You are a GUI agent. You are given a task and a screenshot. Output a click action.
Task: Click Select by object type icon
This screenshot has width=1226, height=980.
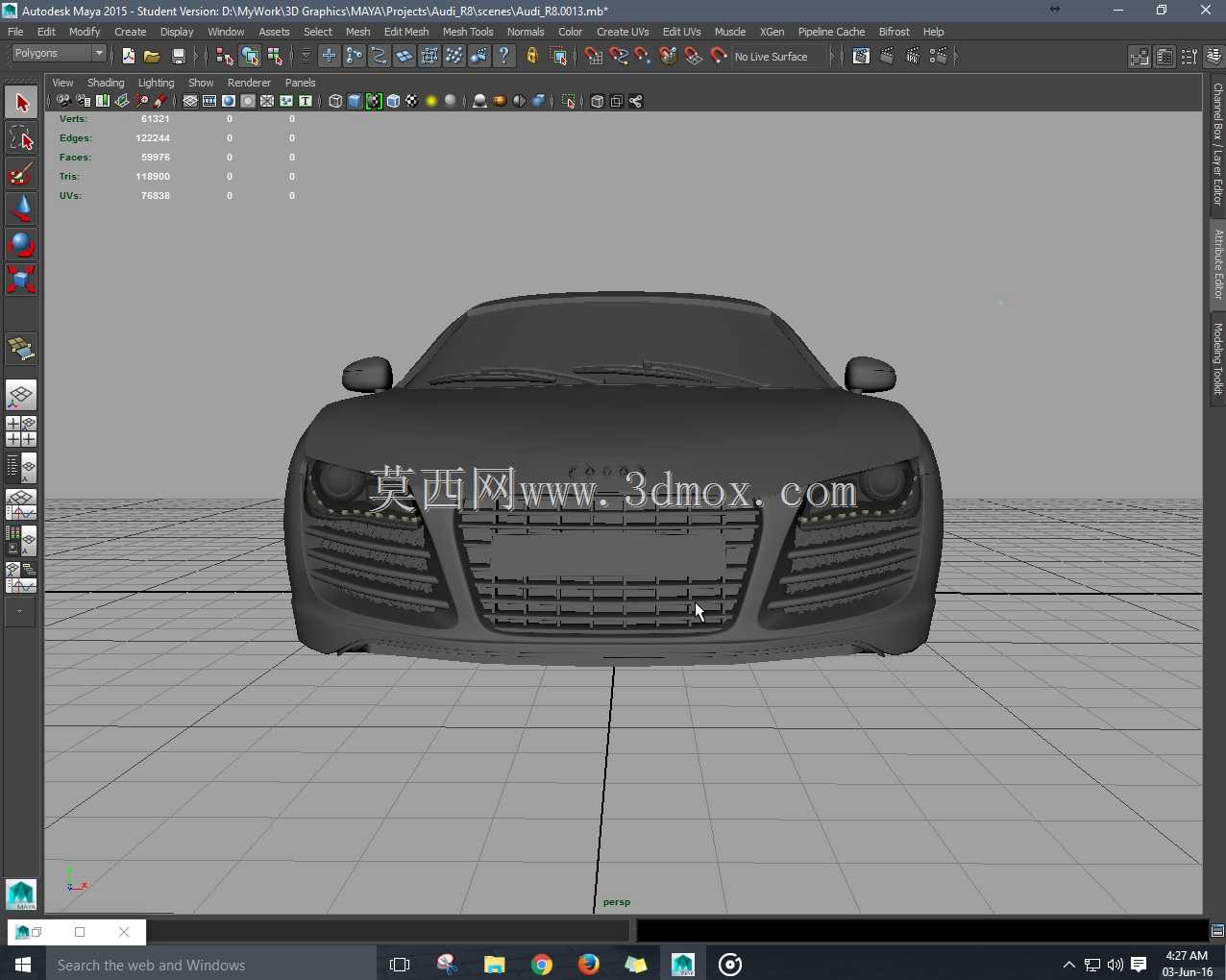(x=250, y=57)
